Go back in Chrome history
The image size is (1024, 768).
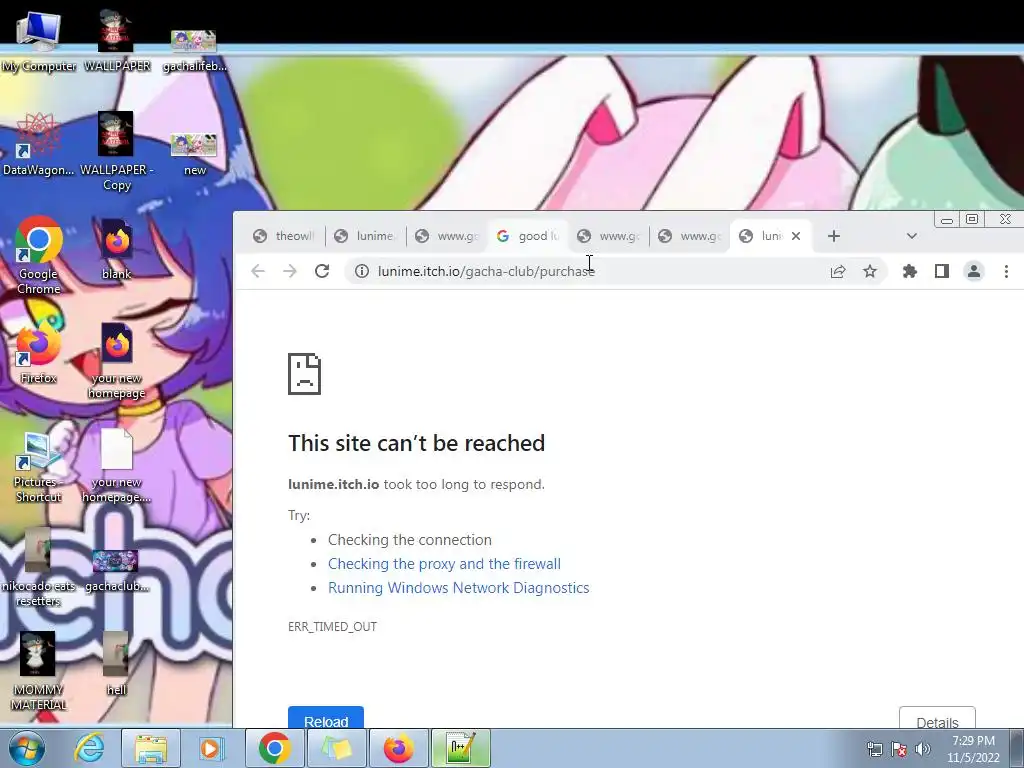click(x=258, y=271)
